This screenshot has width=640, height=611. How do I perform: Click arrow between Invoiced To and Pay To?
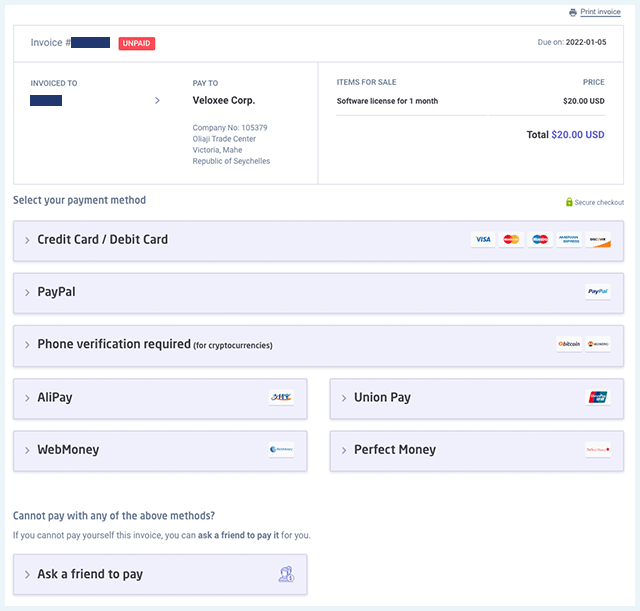pos(157,100)
